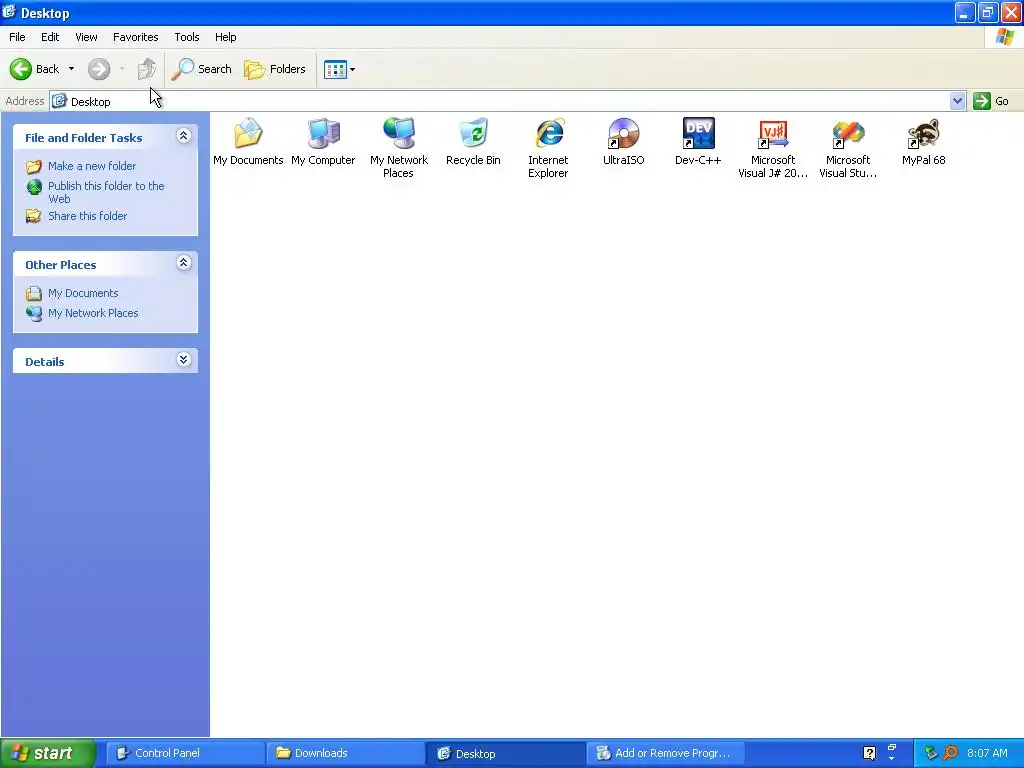Click the network connection tray icon
The width and height of the screenshot is (1024, 768).
point(931,753)
